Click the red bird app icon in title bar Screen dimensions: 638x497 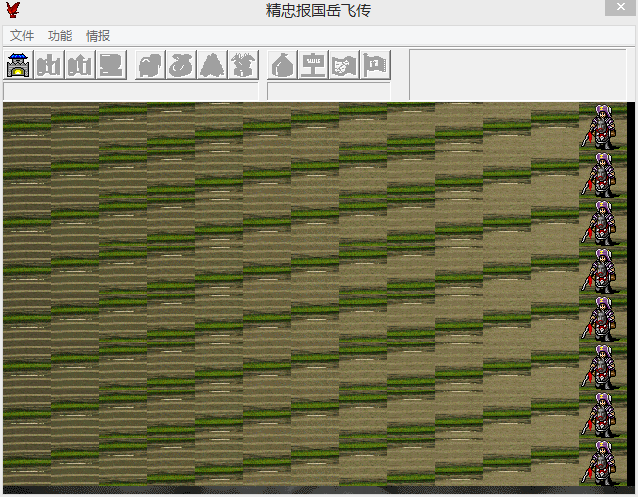click(x=13, y=10)
